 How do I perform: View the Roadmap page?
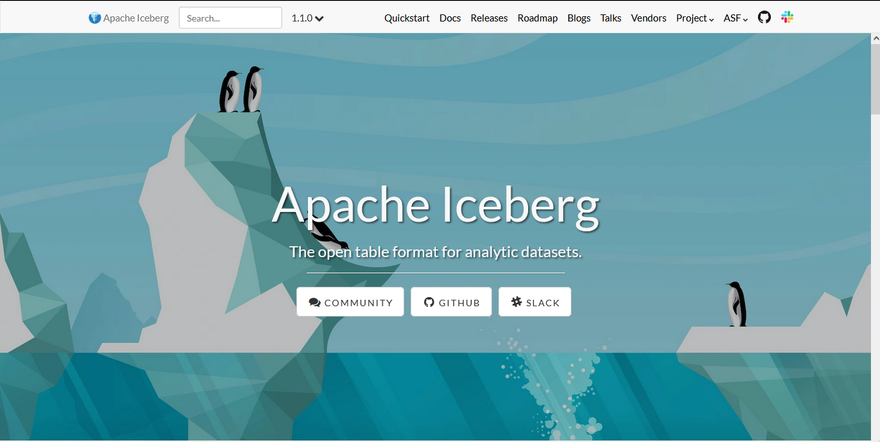coord(537,18)
